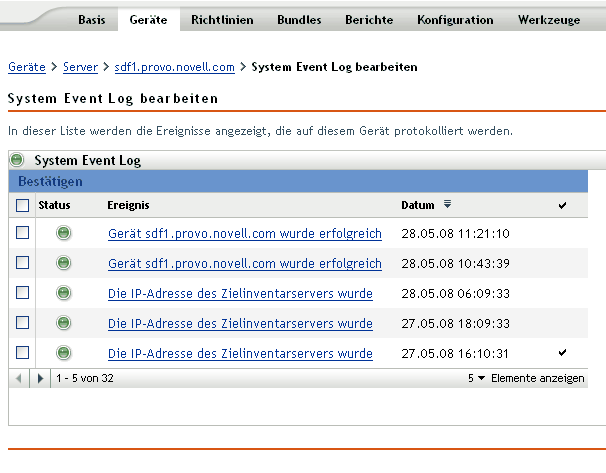606x473 pixels.
Task: Switch to the Geräte tab
Action: coord(148,20)
